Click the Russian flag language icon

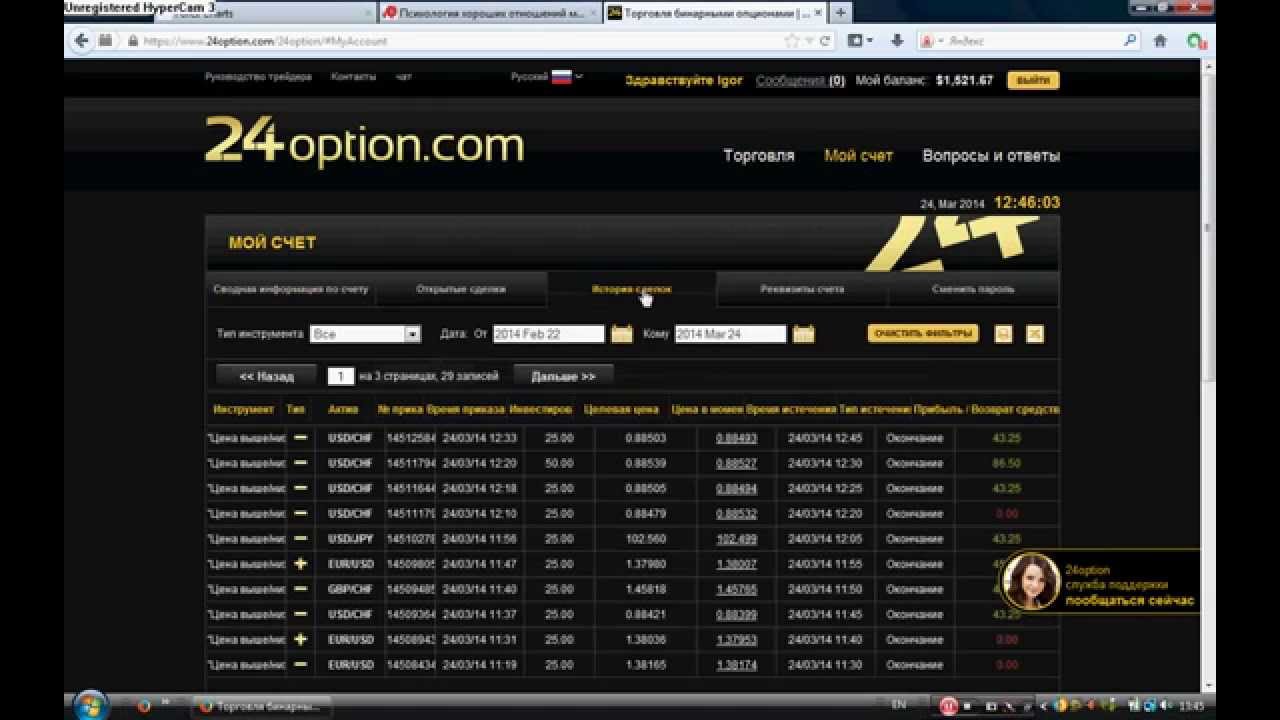[561, 77]
